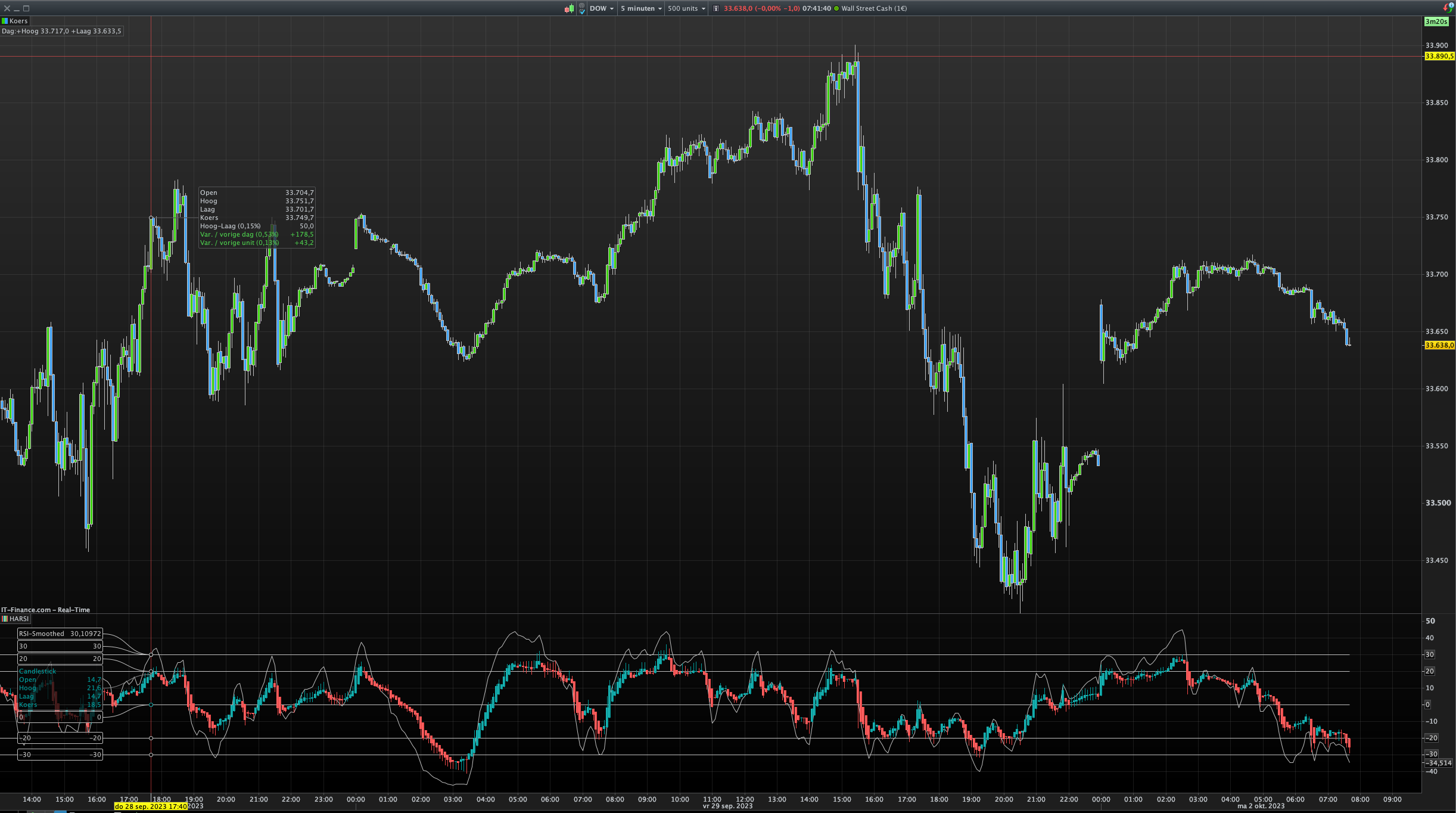Click the -34,514 indicator value label
Viewport: 1456px width, 813px height.
[1439, 763]
